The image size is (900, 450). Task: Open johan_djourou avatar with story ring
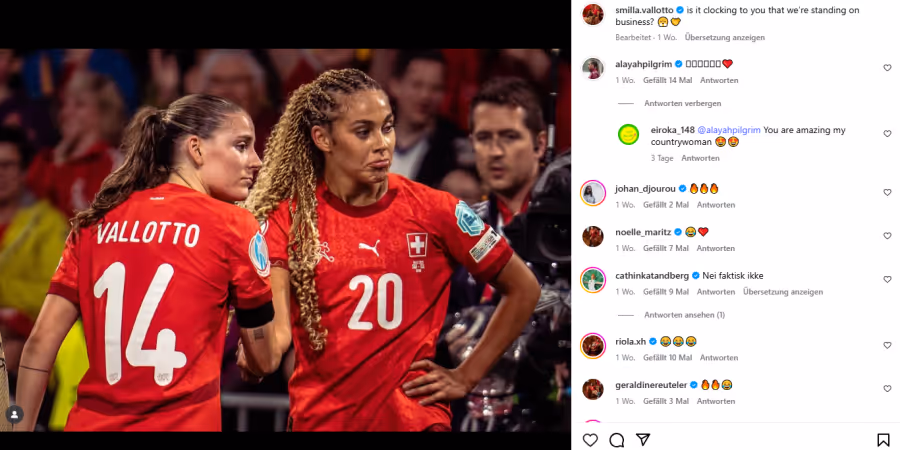tap(593, 193)
